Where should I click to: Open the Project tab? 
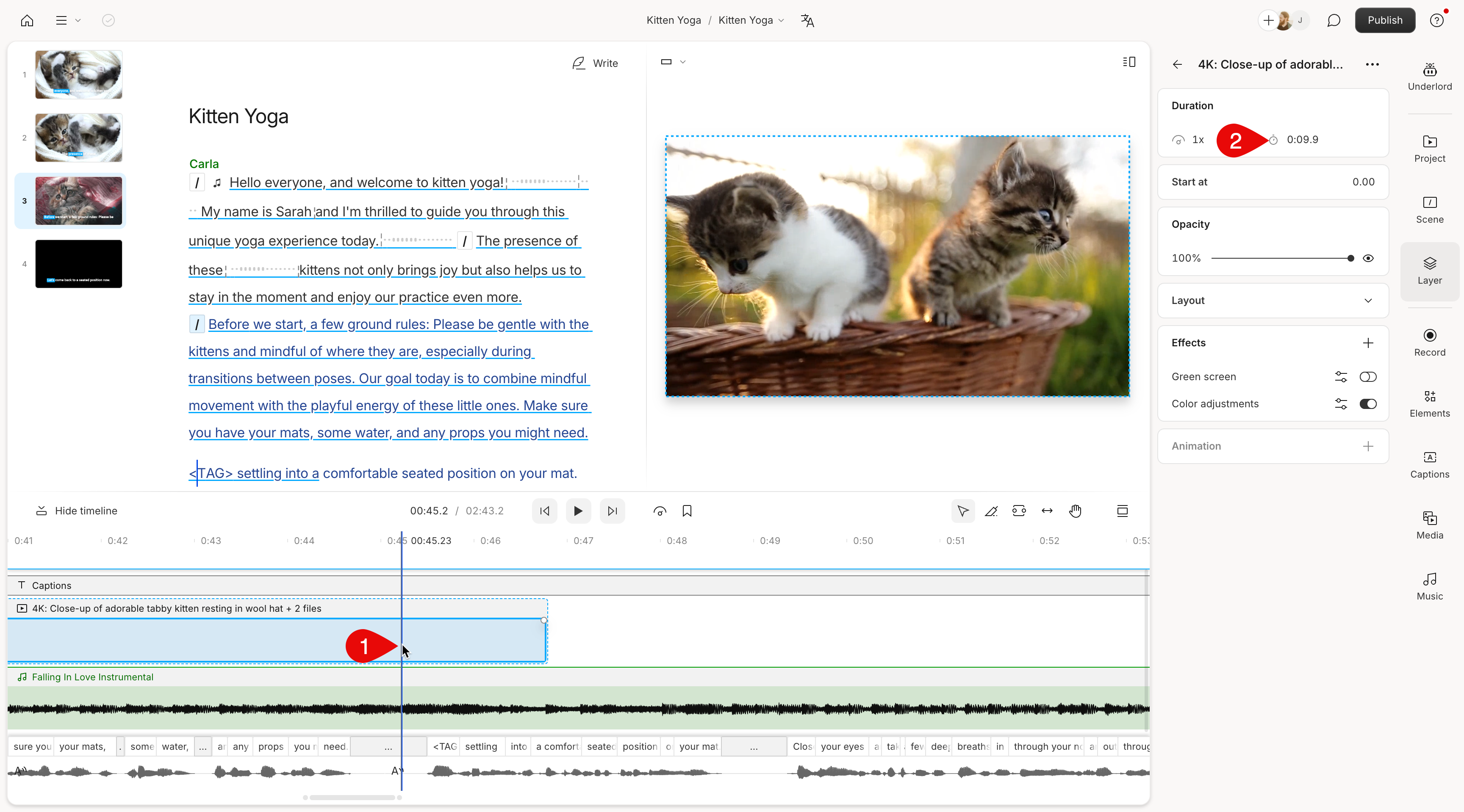click(1429, 149)
